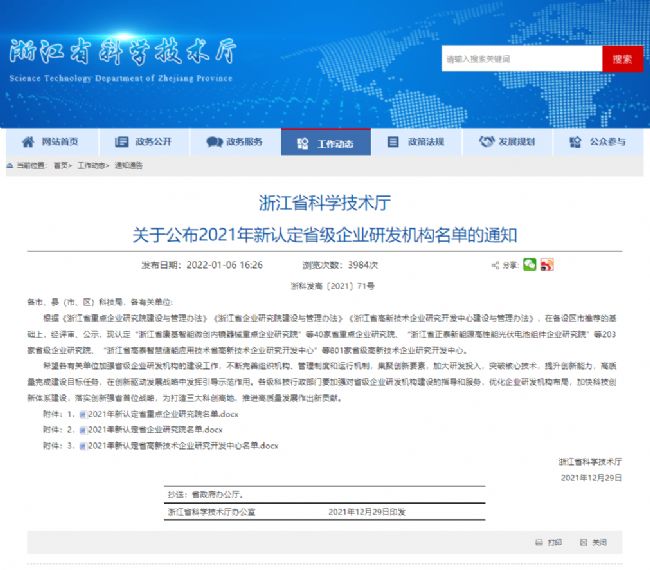
Task: Open the 发展规划 navigation tab
Action: pos(507,142)
